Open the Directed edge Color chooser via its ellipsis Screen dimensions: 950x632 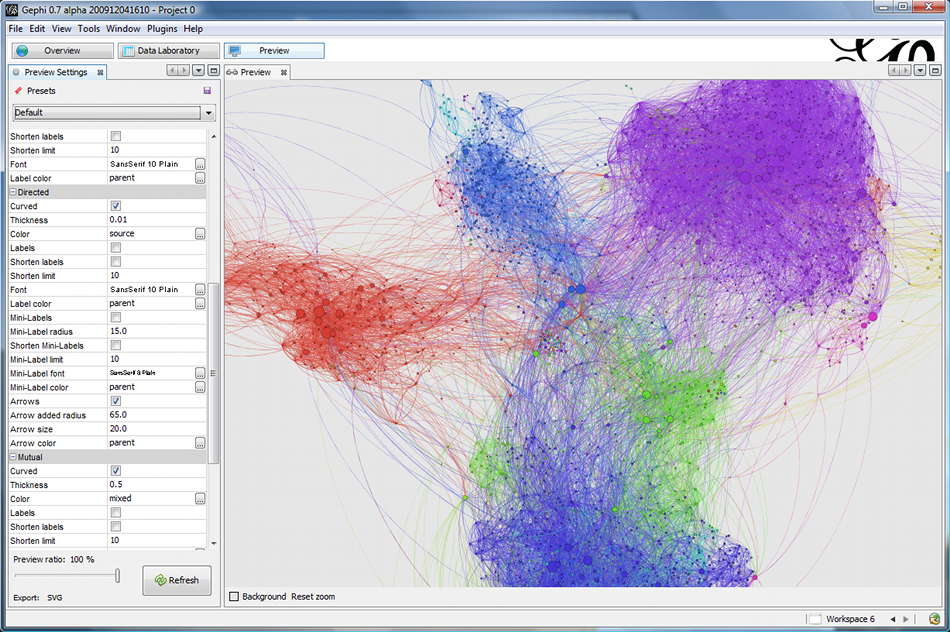coord(198,233)
